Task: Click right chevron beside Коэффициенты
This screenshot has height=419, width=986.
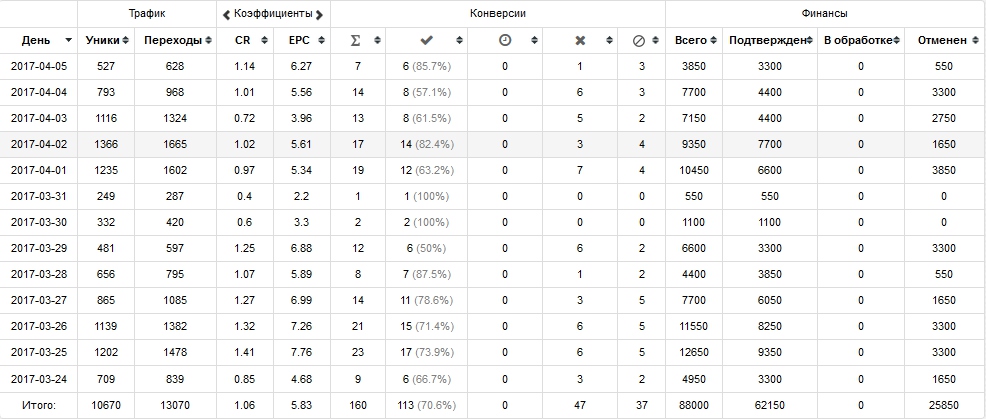Action: [319, 14]
